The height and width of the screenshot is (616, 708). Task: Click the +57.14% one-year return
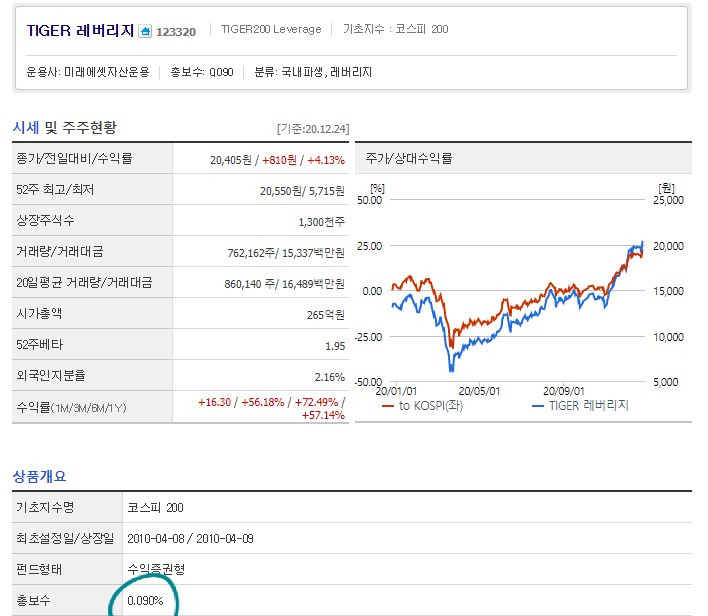(323, 415)
